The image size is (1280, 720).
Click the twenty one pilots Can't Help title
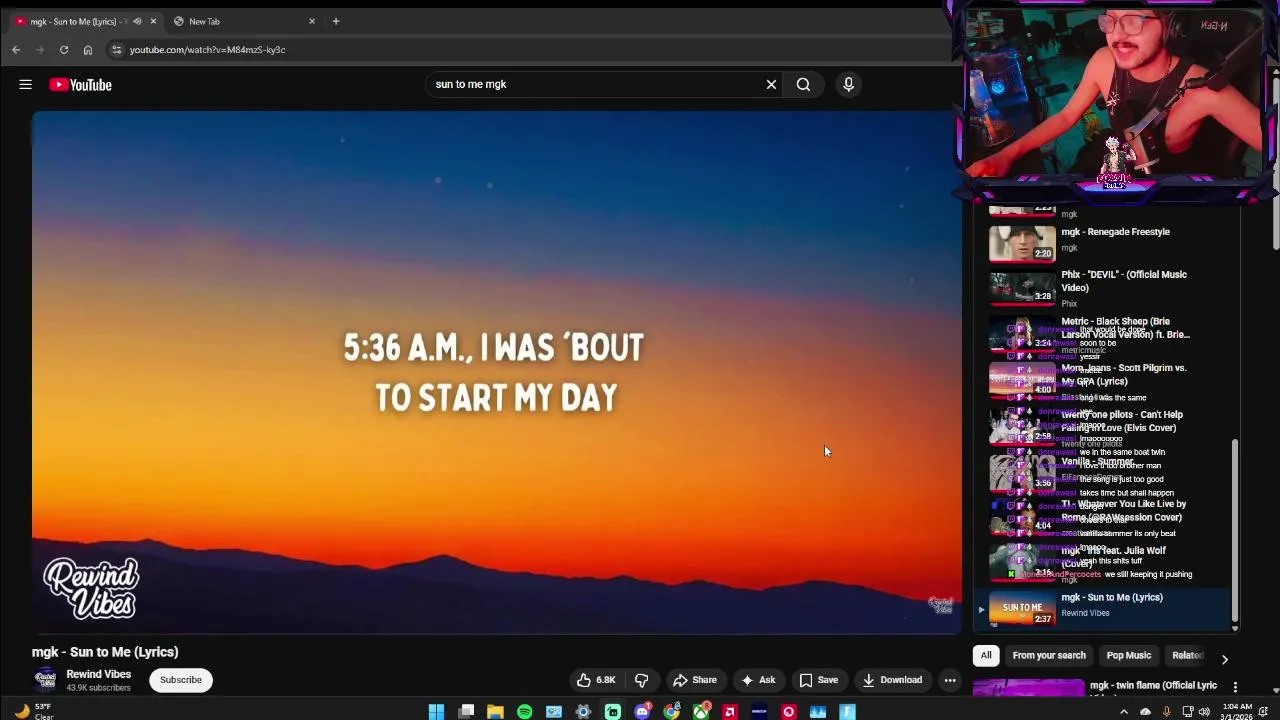(1122, 421)
